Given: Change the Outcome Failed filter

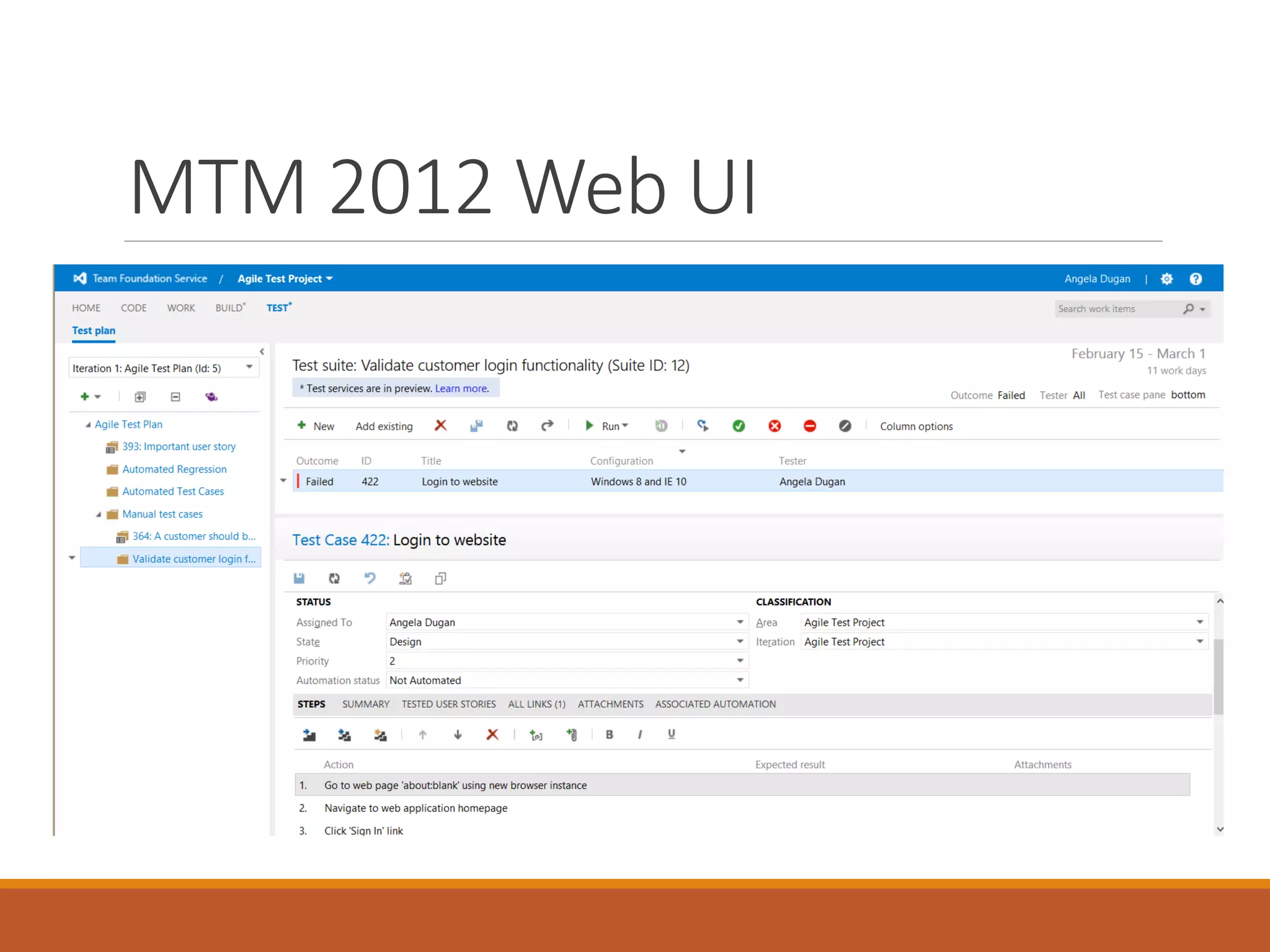Looking at the screenshot, I should (x=1011, y=395).
